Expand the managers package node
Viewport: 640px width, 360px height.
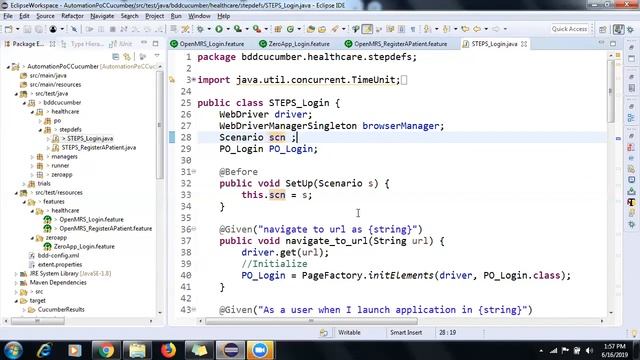(x=32, y=157)
